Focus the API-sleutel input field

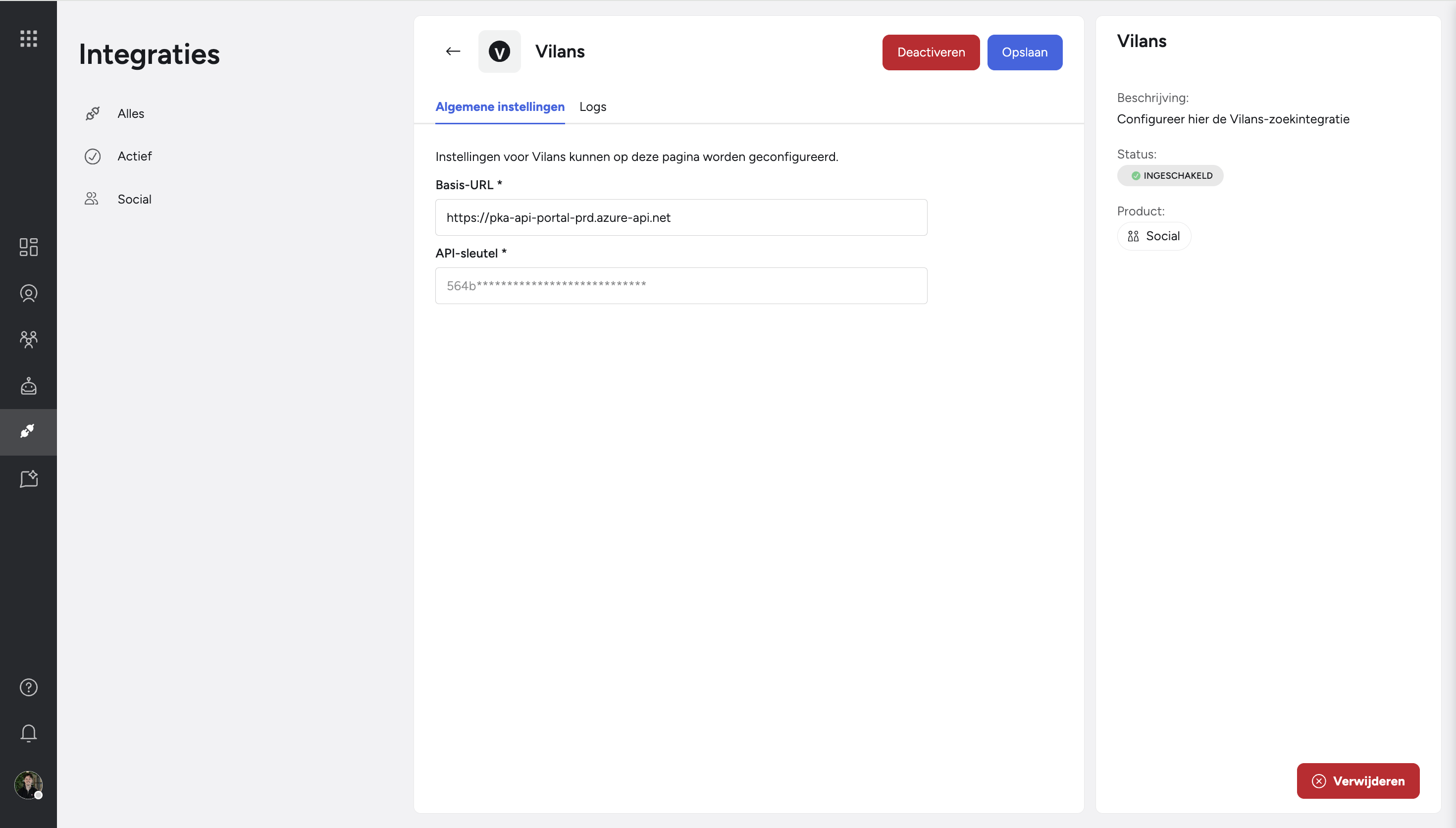(x=681, y=285)
